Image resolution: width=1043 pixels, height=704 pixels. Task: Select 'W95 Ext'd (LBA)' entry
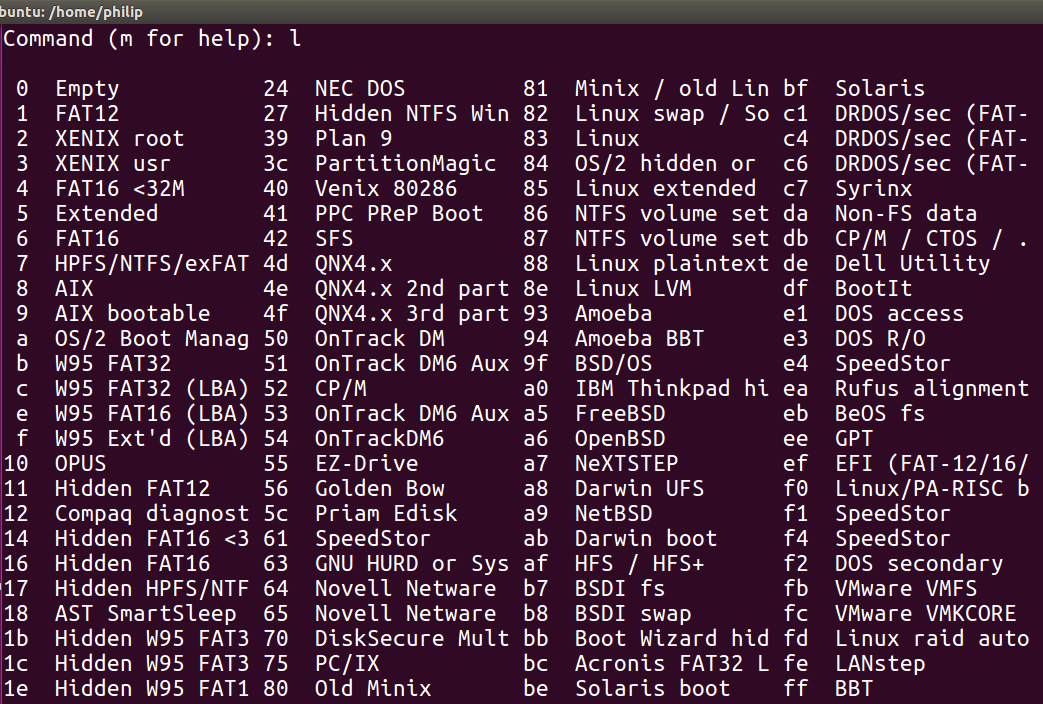click(152, 439)
